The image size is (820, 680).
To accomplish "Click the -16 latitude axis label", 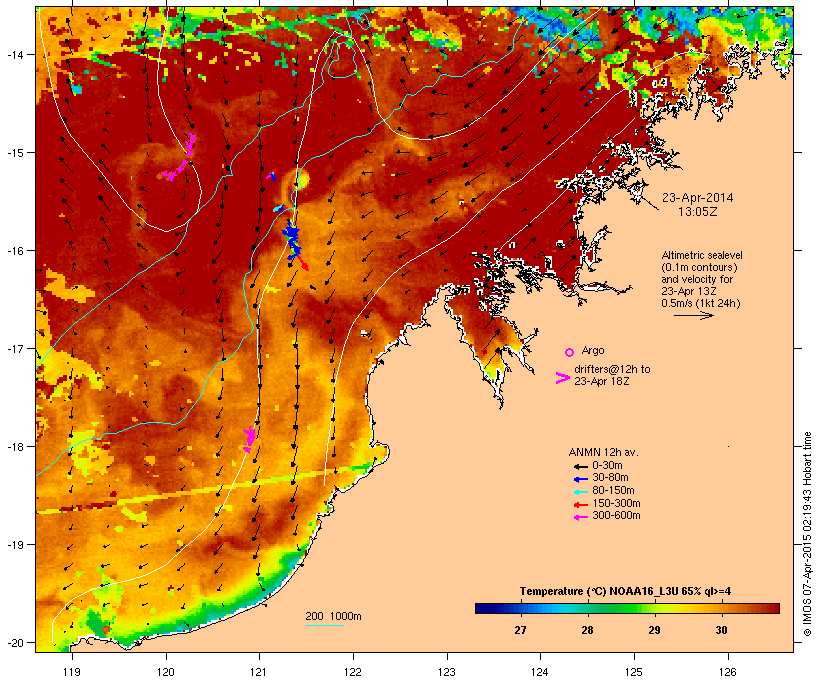I will pyautogui.click(x=14, y=251).
